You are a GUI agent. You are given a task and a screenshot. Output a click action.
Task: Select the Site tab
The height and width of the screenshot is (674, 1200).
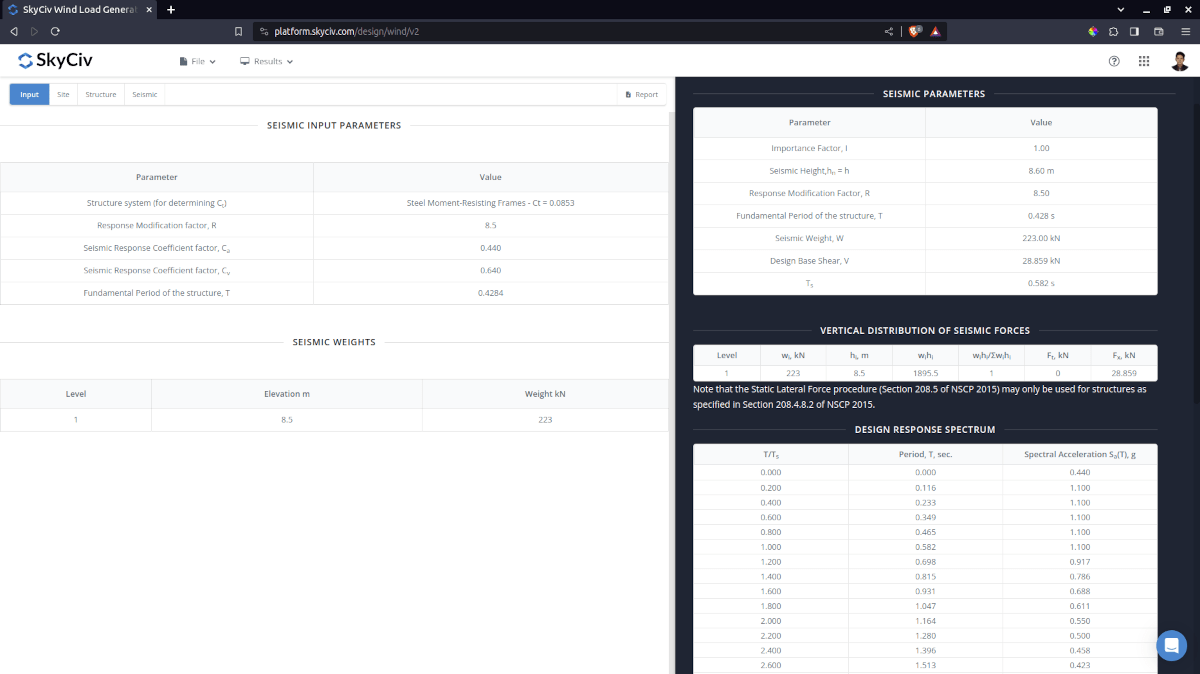click(x=63, y=94)
